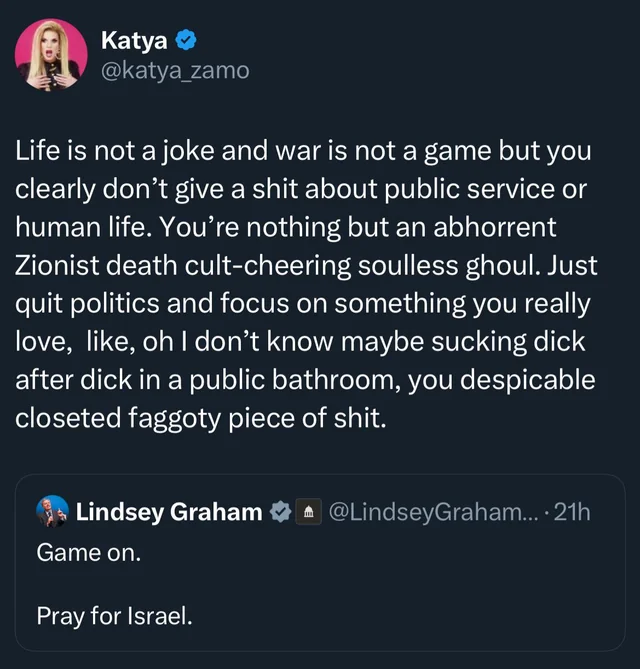Click the blue verified badge beside Katya
Viewport: 640px width, 669px height.
click(186, 41)
